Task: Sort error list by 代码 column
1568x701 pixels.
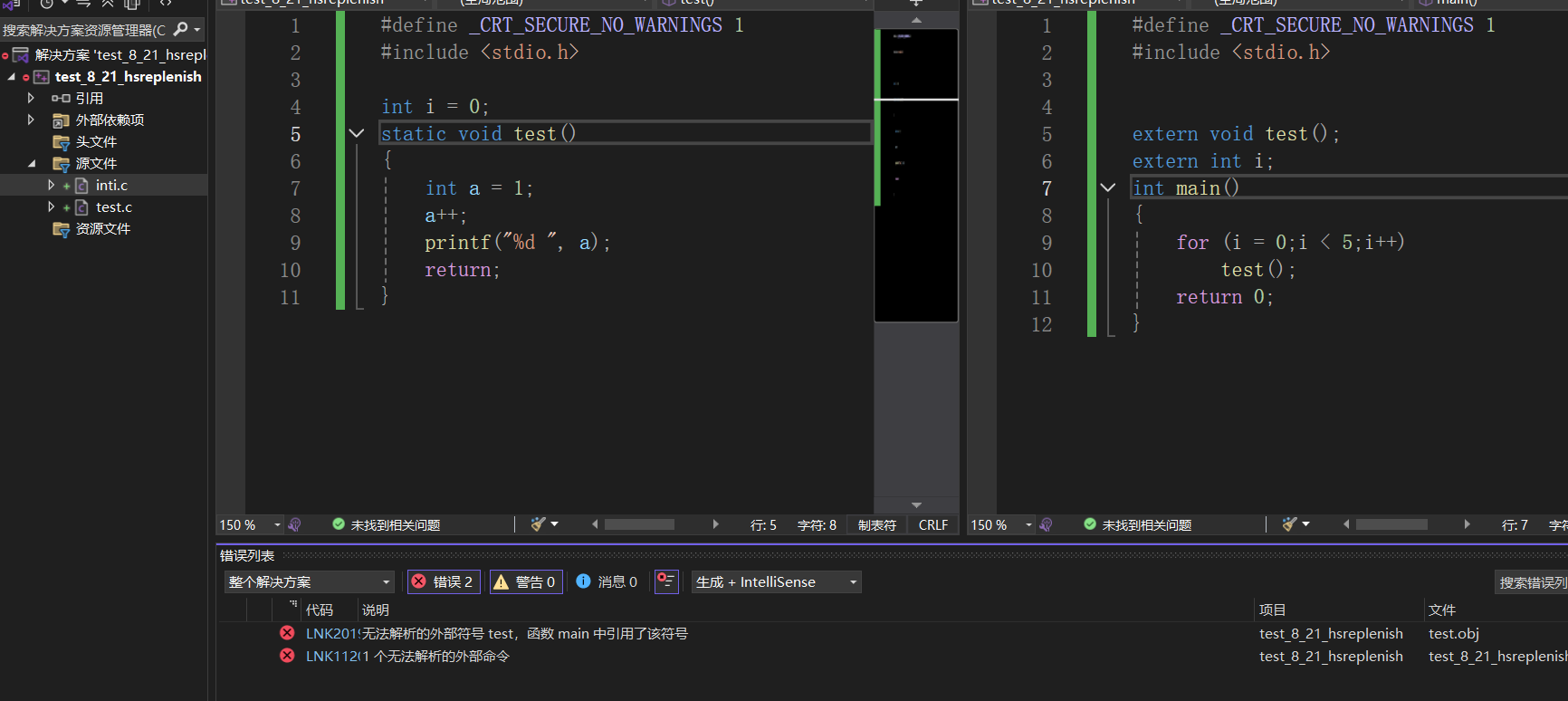Action: [320, 610]
